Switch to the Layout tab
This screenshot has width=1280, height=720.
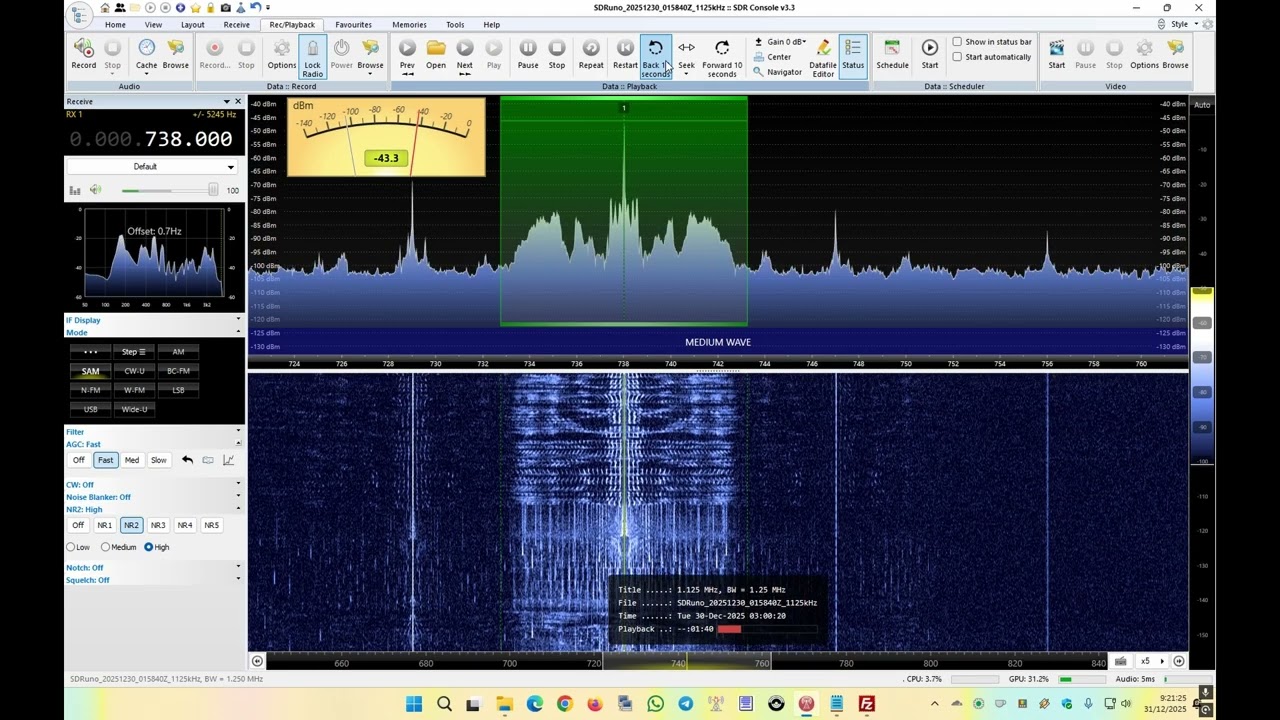coord(192,25)
